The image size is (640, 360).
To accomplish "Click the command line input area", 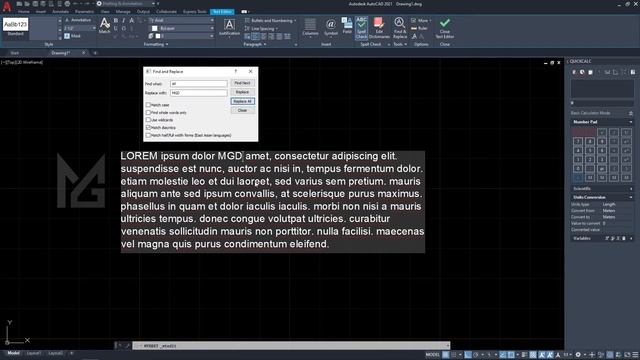I will (x=291, y=345).
